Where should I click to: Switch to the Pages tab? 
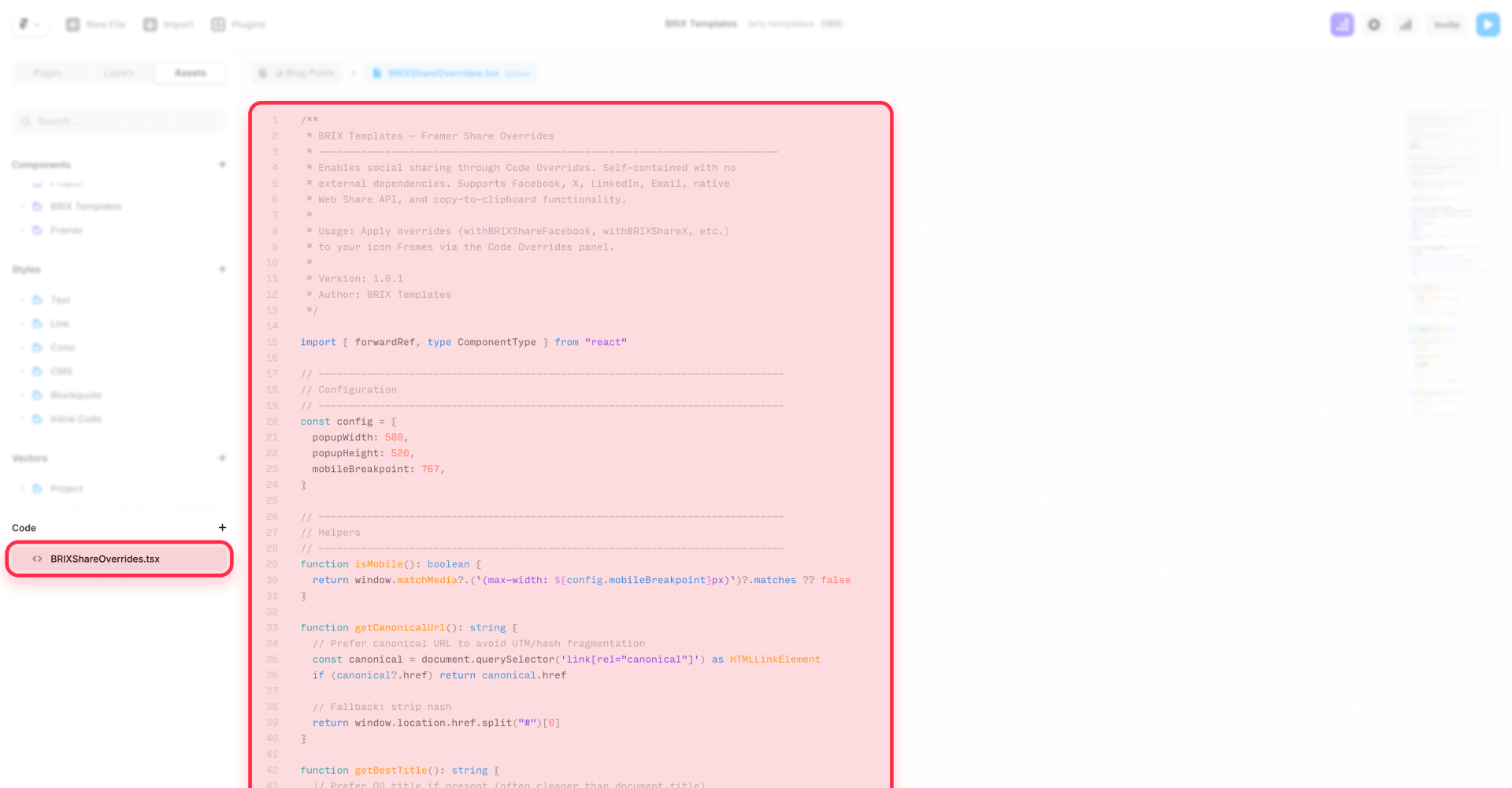pos(48,72)
